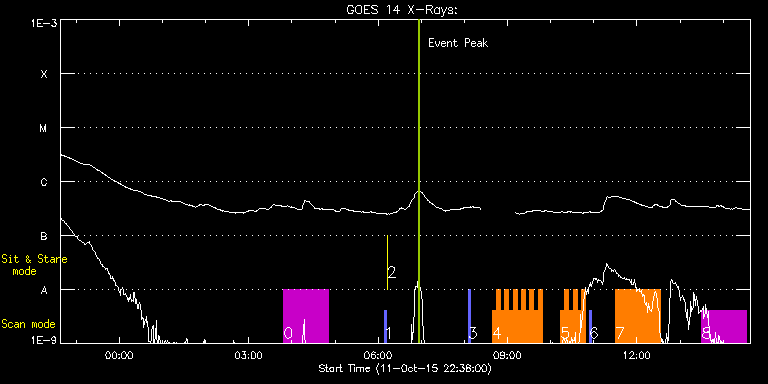
Task: Click the Start Time axis caption
Action: [x=405, y=368]
